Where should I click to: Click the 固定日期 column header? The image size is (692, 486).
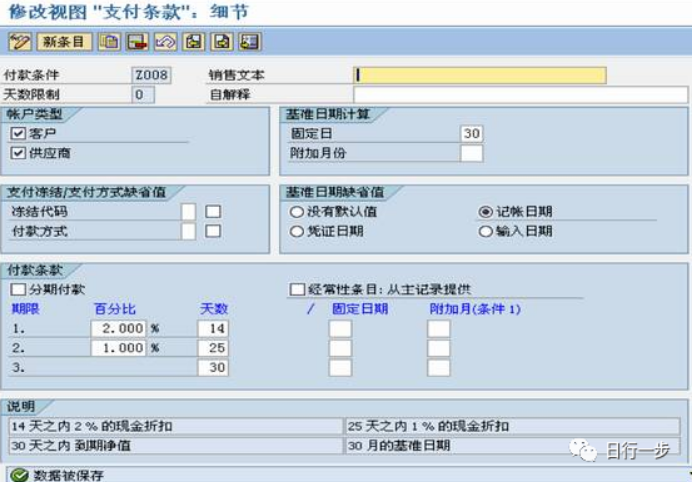(360, 309)
